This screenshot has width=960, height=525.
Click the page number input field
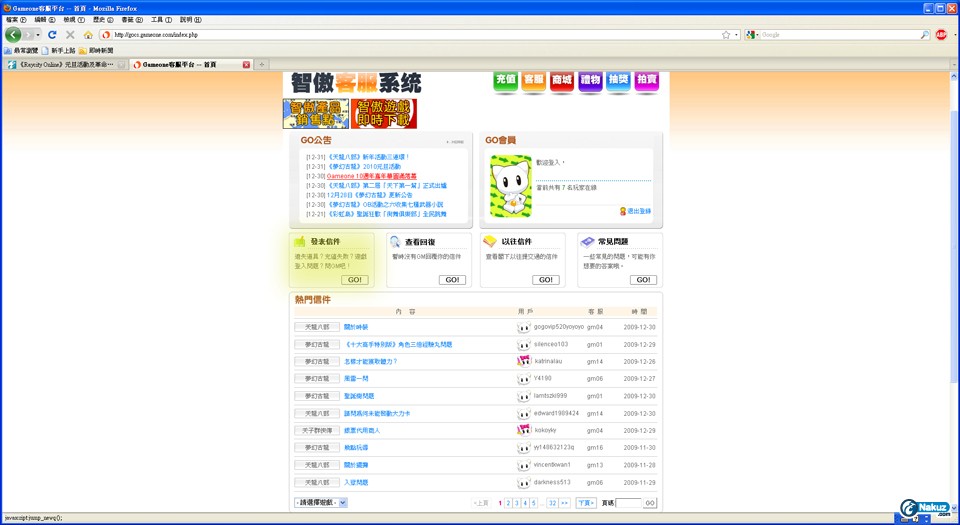point(628,503)
